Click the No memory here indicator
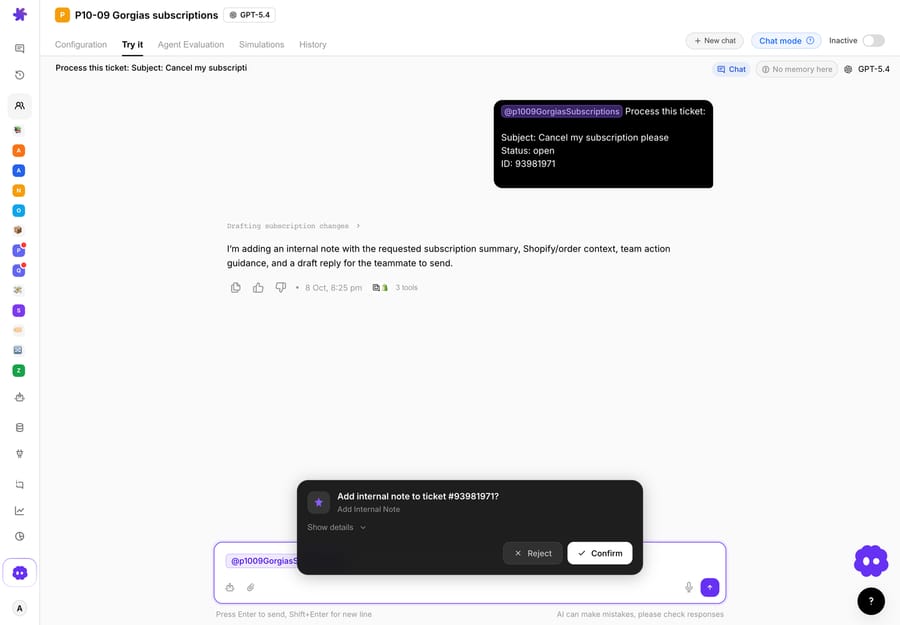Viewport: 900px width, 625px height. click(x=797, y=69)
